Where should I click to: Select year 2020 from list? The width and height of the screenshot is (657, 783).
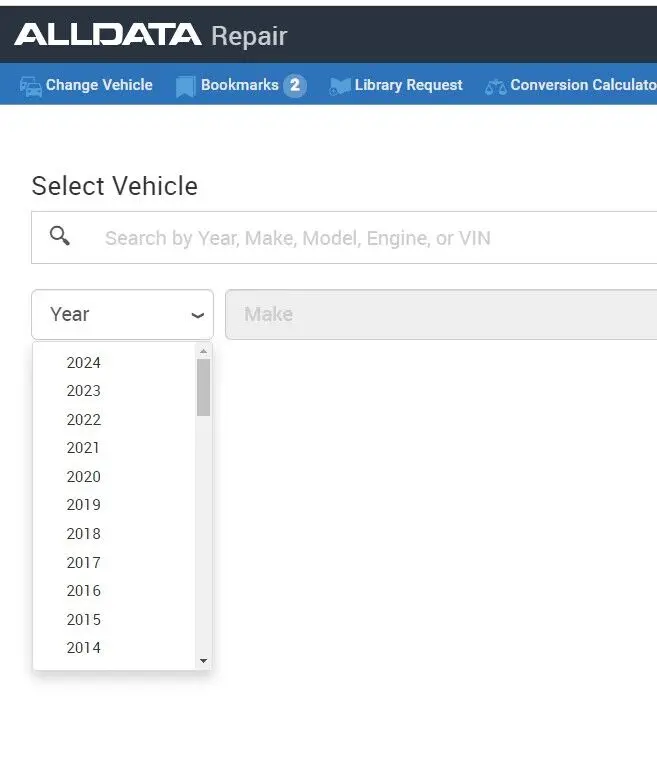click(x=114, y=476)
